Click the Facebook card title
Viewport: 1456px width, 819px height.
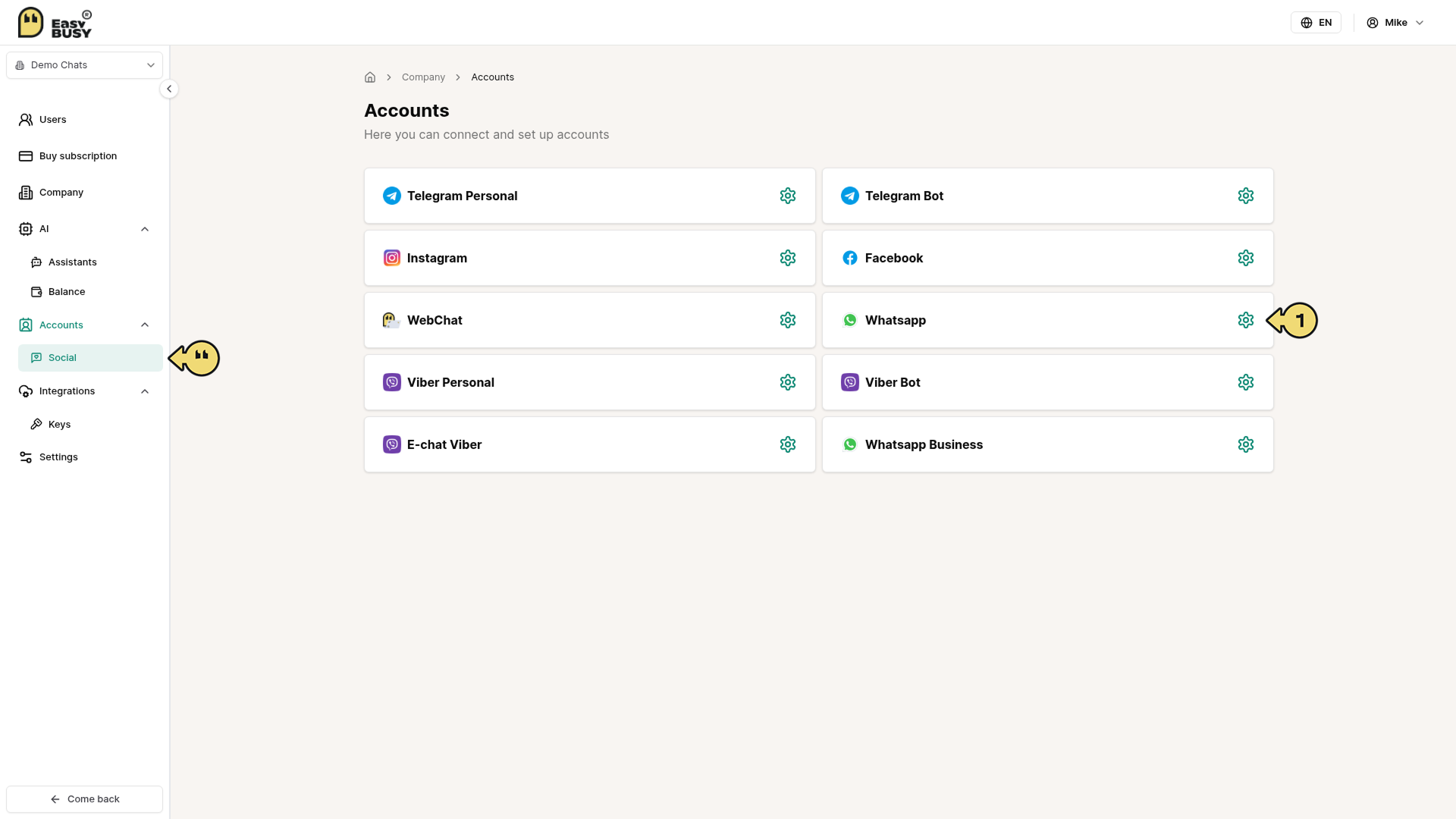click(x=894, y=258)
